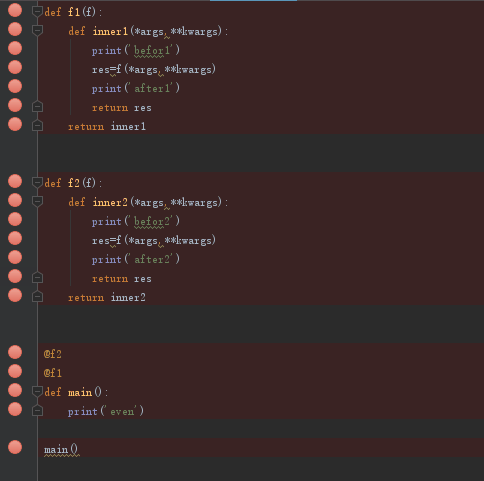Toggle breakpoint beside the main() call
The image size is (484, 481).
15,447
